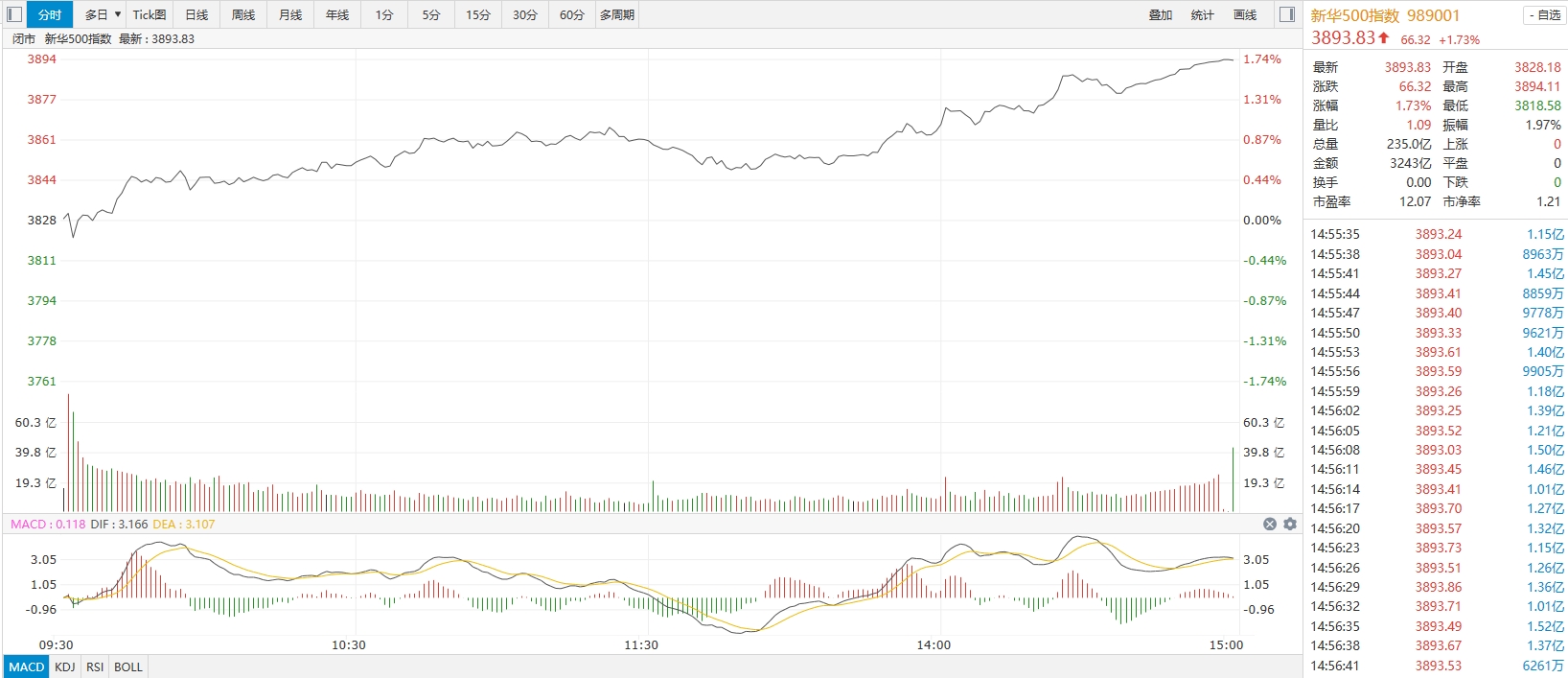Open MACD indicator settings gear

(x=1290, y=524)
